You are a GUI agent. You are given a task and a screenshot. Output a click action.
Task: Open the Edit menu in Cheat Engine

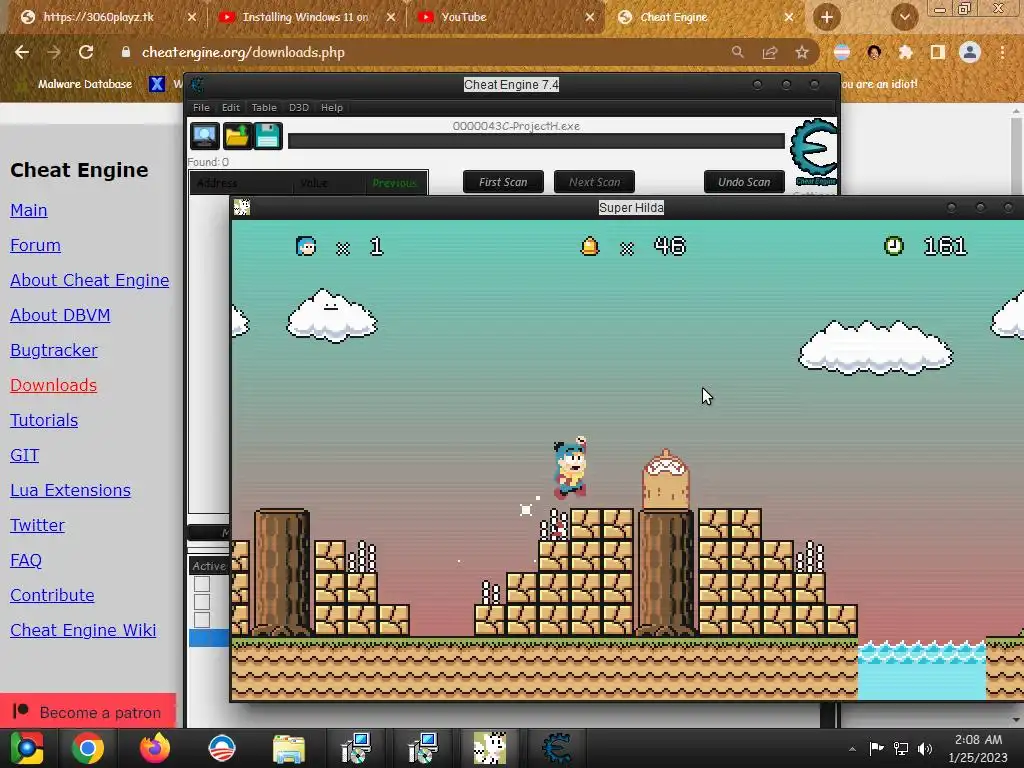231,108
